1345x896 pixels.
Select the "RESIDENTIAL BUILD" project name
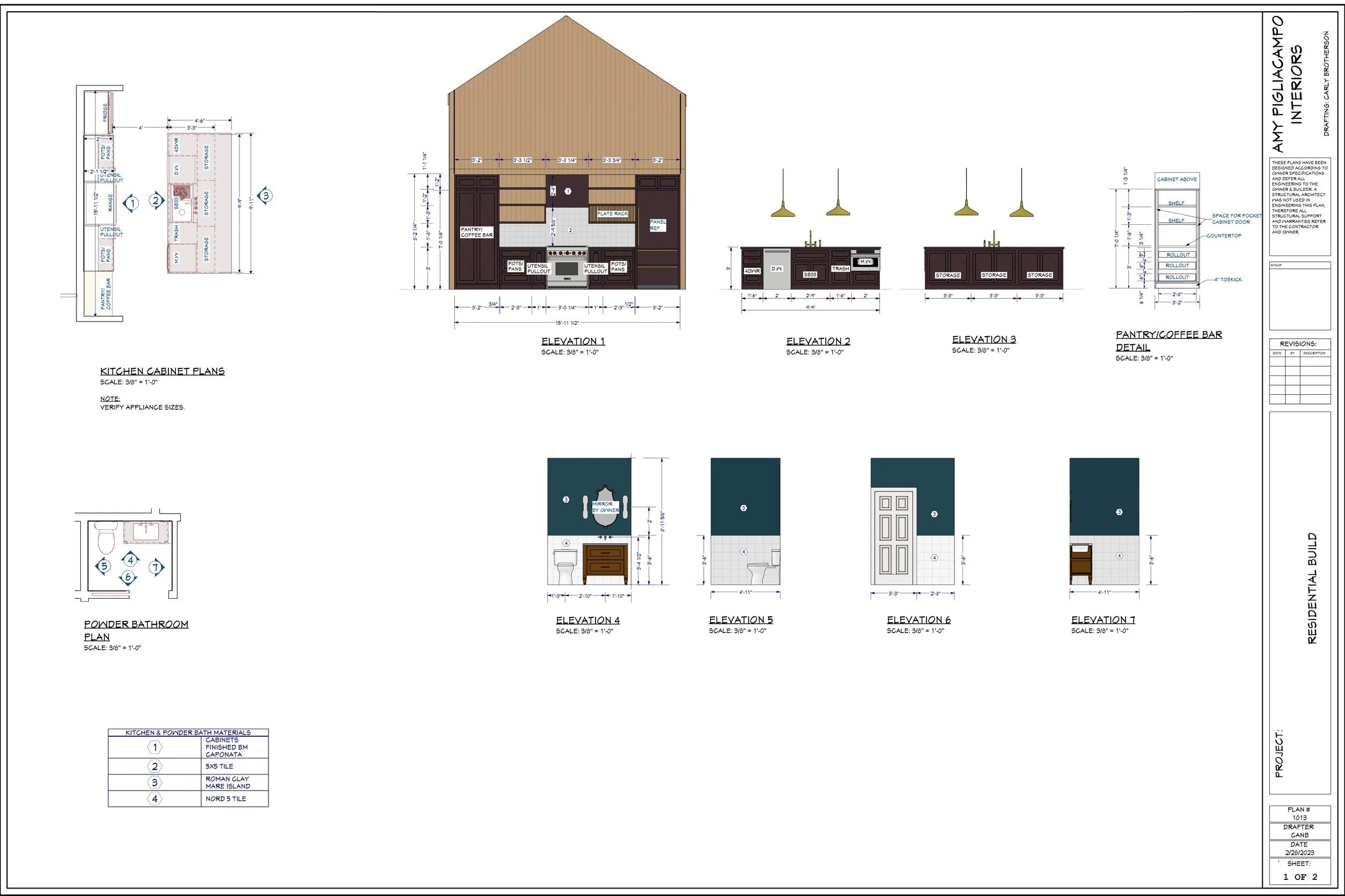(1312, 588)
